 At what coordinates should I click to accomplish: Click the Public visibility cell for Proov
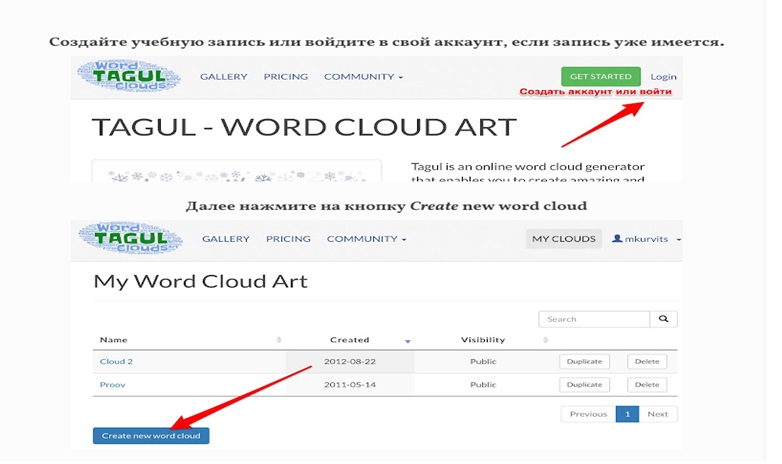click(483, 385)
